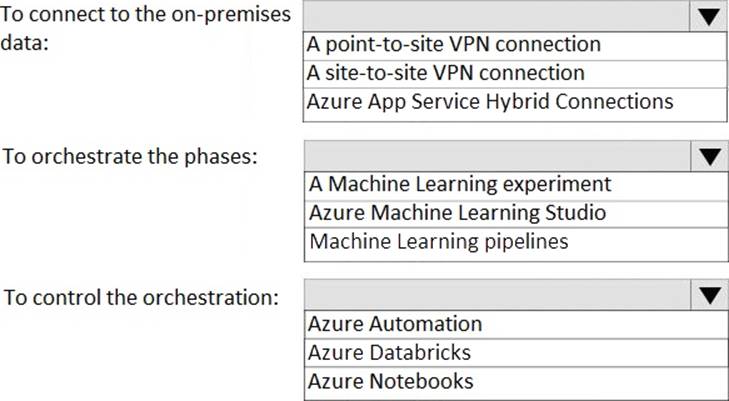
Task: Choose A site-to-site VPN connection
Action: click(515, 73)
